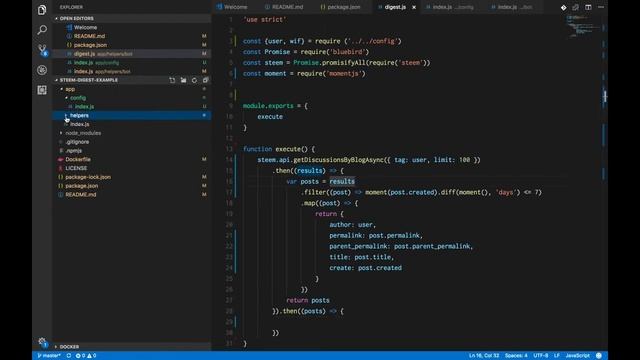Click the EXPLORER panel title
Image resolution: width=640 pixels, height=360 pixels.
click(x=71, y=7)
